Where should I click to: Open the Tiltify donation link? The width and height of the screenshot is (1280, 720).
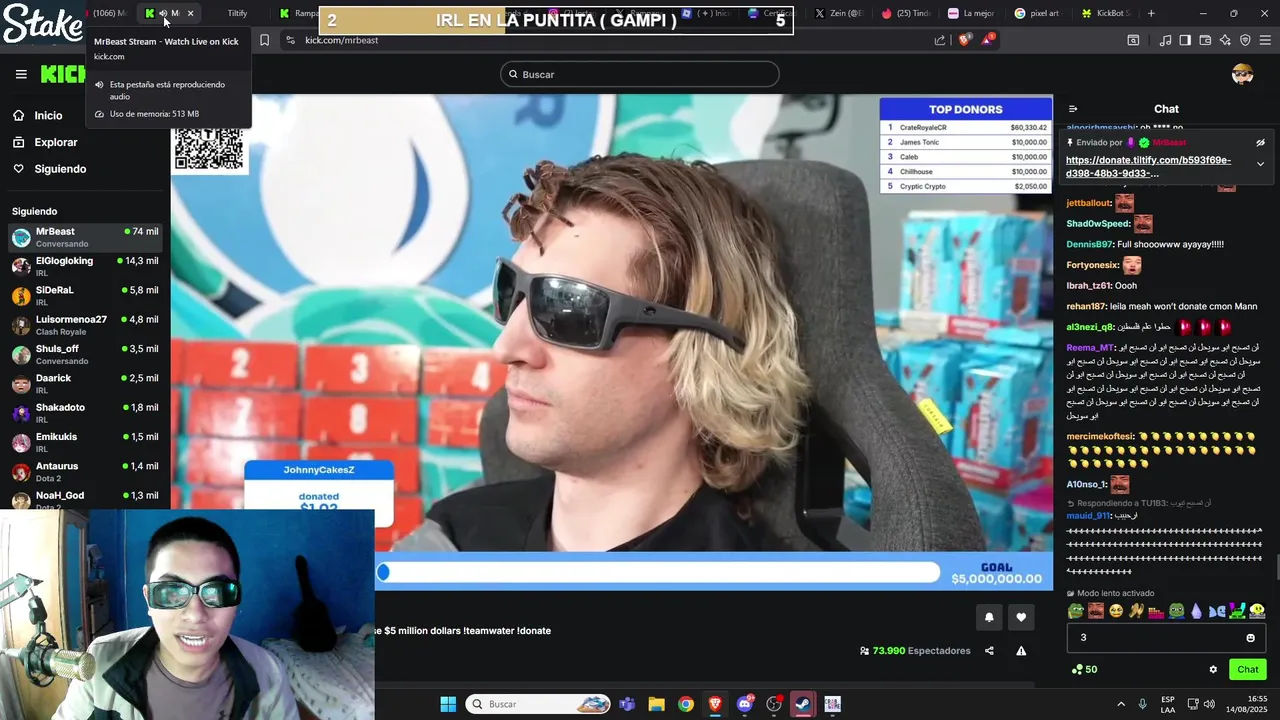(x=1148, y=166)
